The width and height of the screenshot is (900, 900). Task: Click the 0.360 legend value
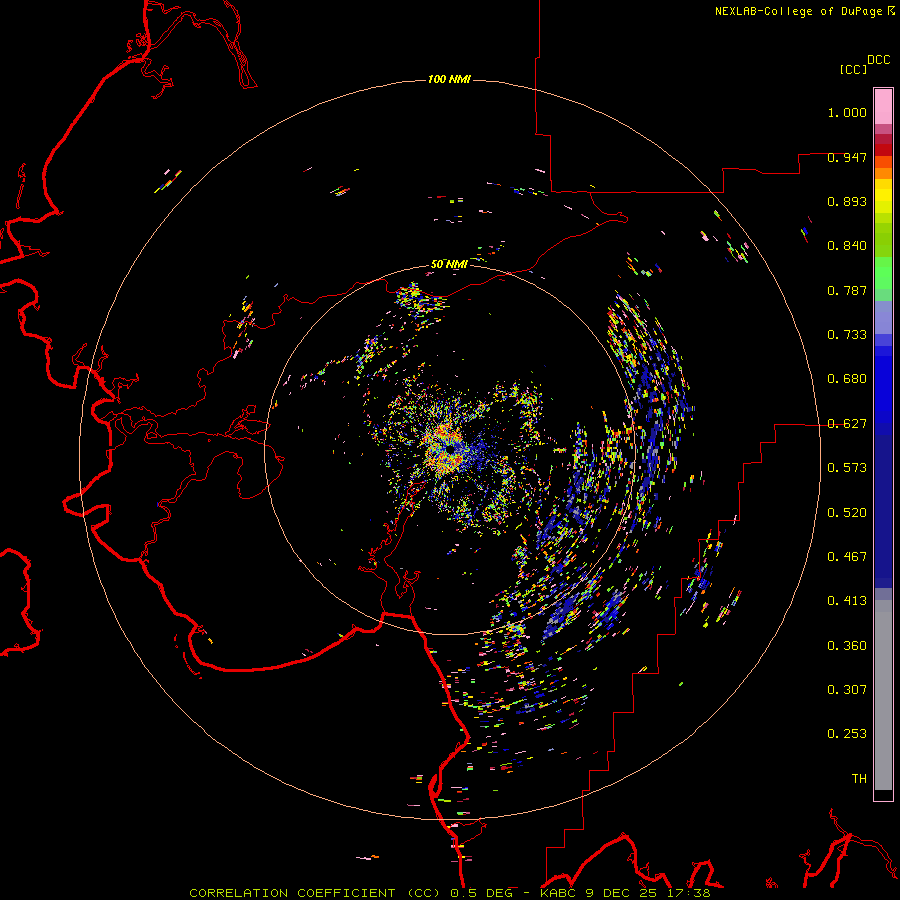coord(847,646)
